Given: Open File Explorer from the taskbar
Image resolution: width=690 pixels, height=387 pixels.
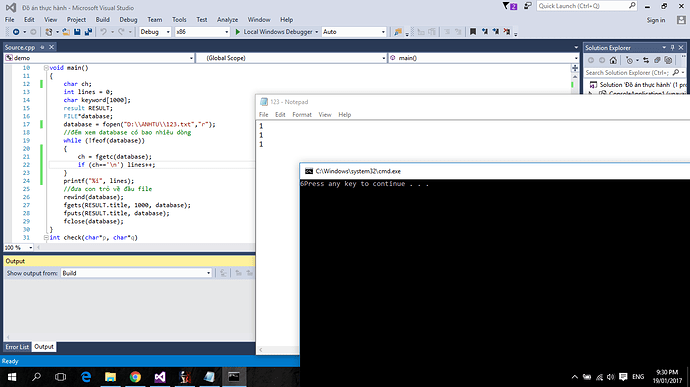Looking at the screenshot, I should pos(110,377).
